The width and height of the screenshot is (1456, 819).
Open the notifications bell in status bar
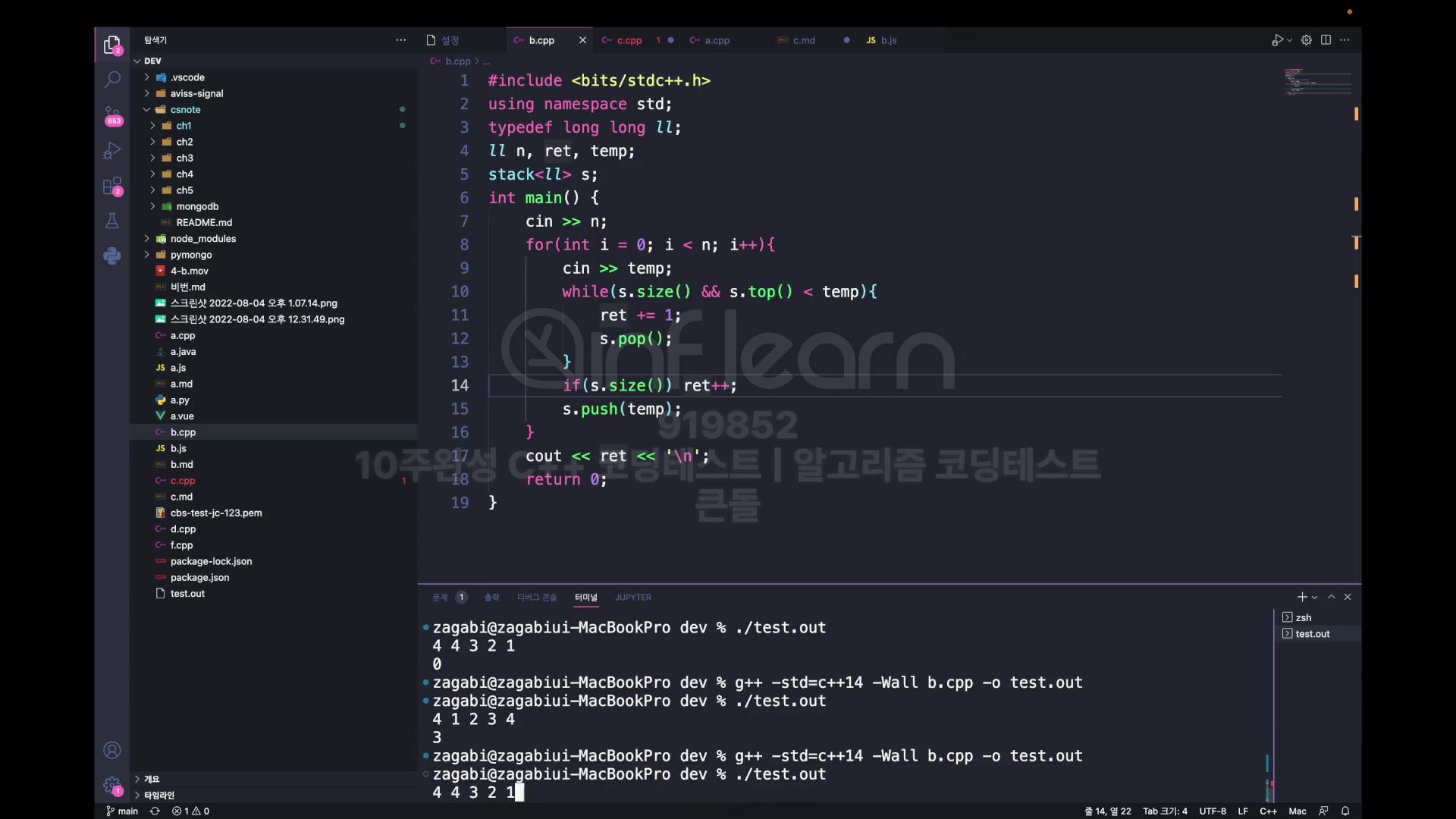(x=1345, y=811)
